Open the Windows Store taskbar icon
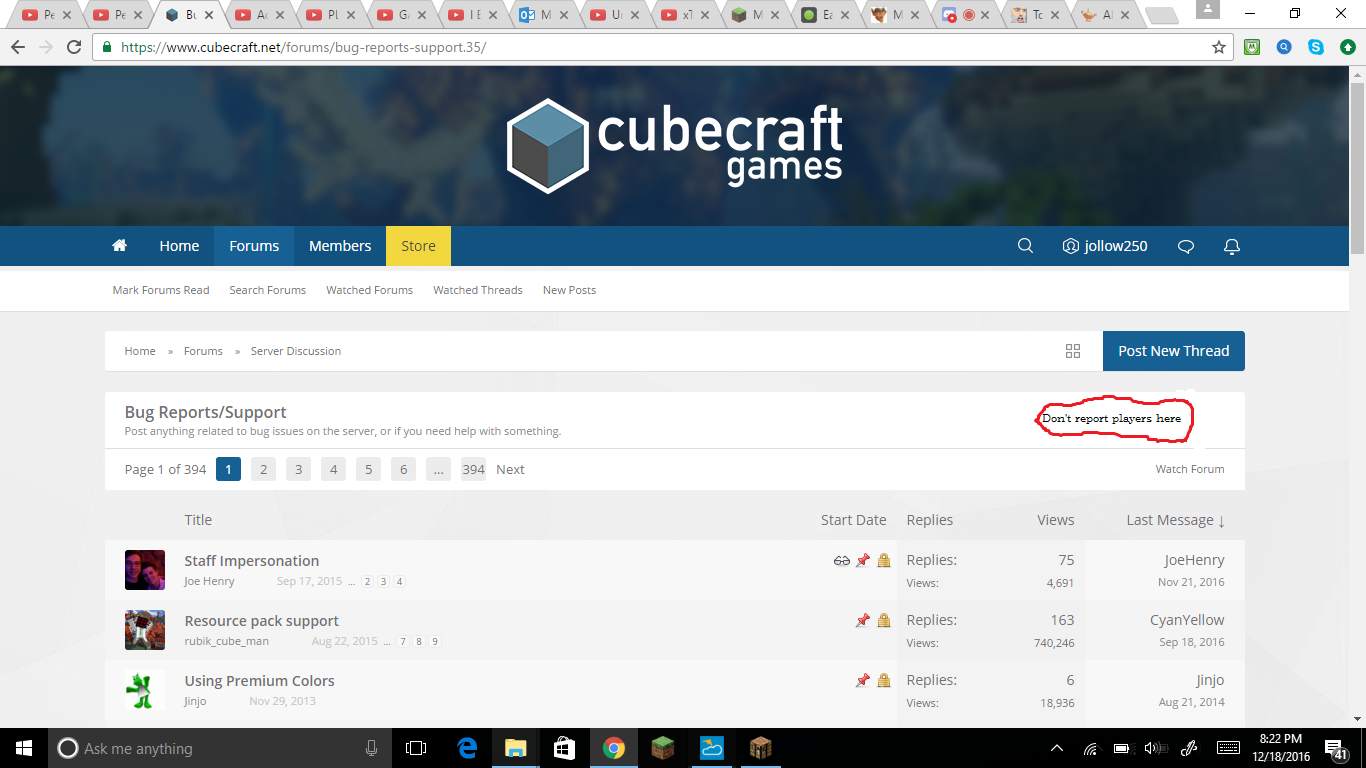Image resolution: width=1366 pixels, height=768 pixels. point(565,748)
